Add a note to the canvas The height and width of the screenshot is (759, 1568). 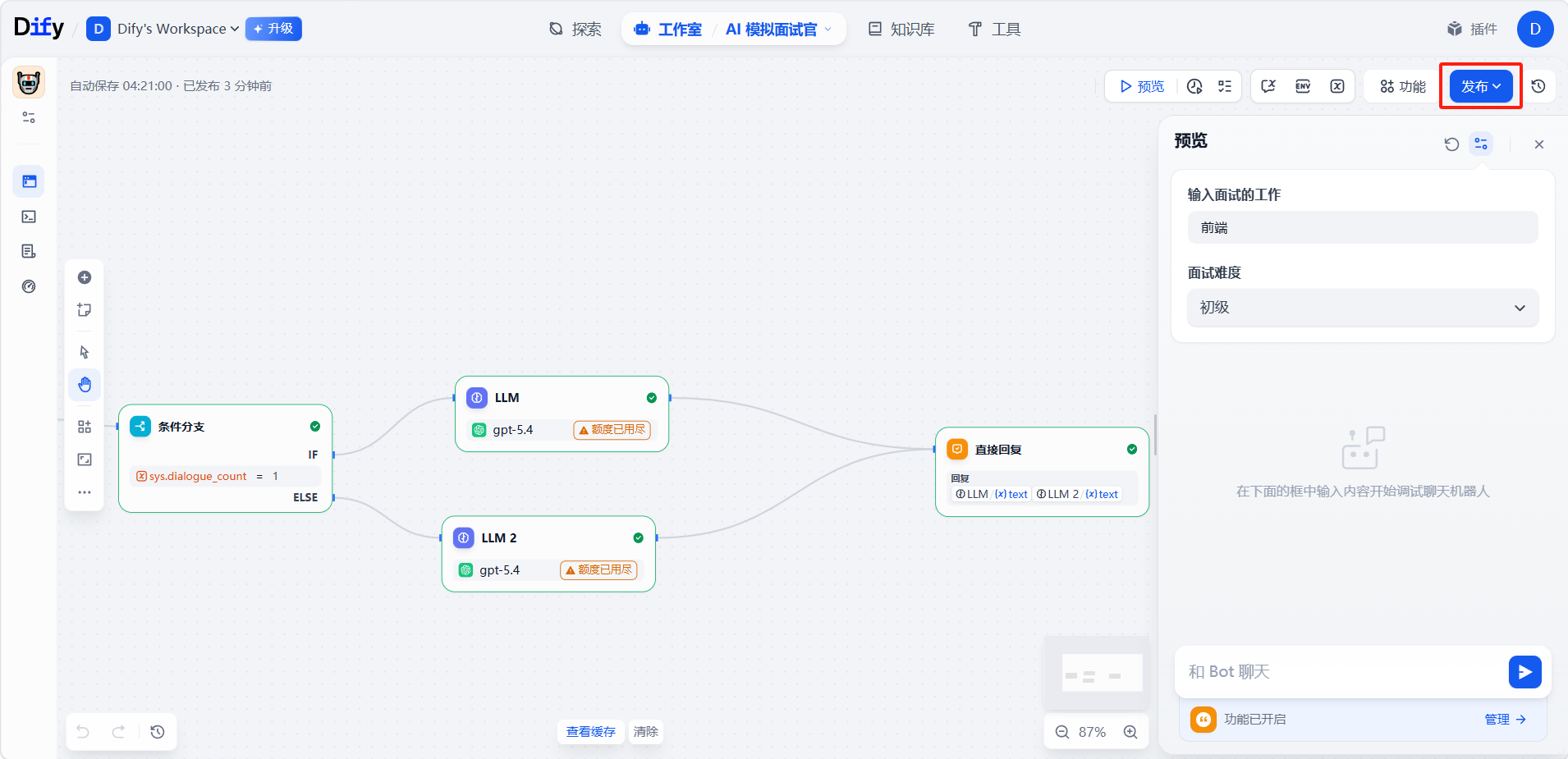click(84, 310)
